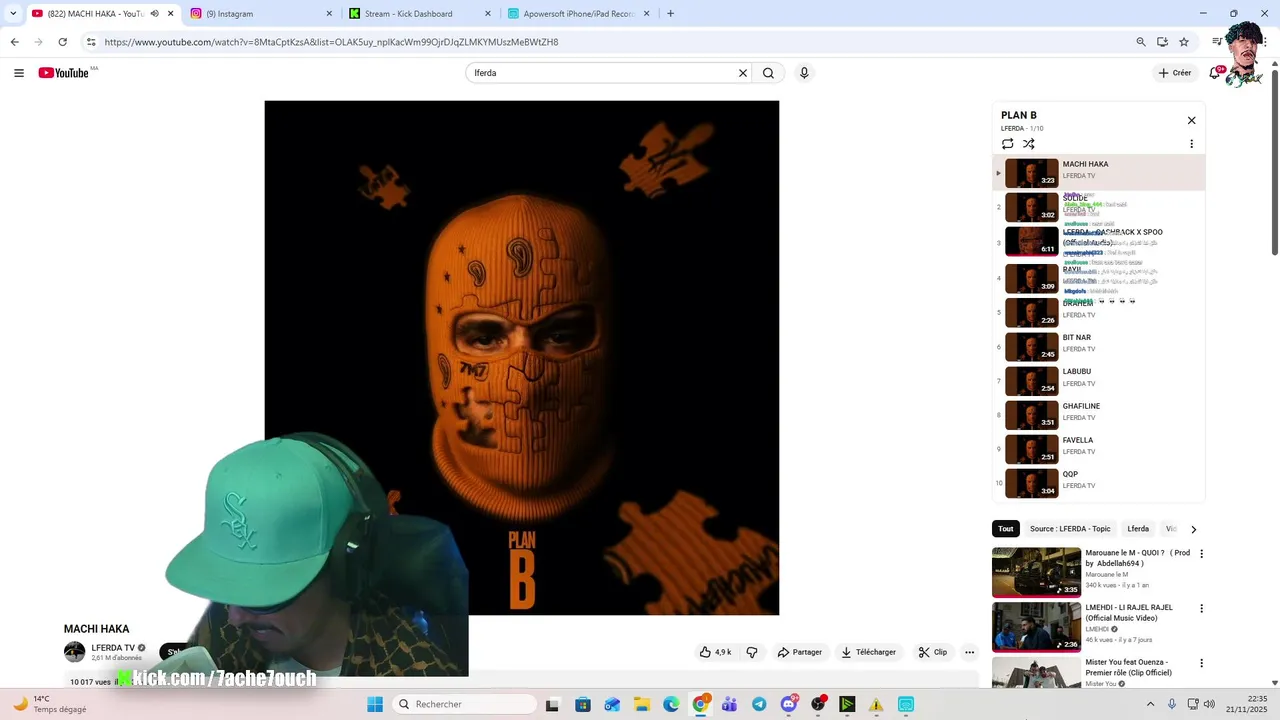Open options for Mister You video
Viewport: 1280px width, 720px height.
point(1201,663)
